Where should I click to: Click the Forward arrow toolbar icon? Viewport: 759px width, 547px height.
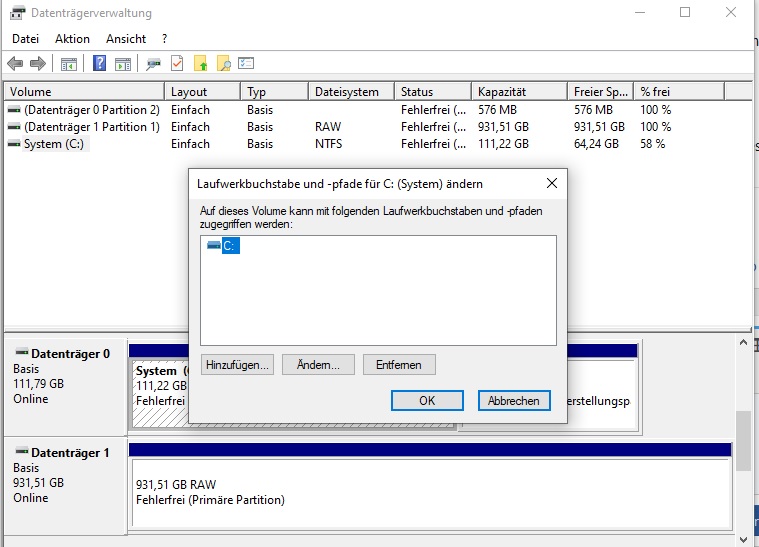click(38, 63)
